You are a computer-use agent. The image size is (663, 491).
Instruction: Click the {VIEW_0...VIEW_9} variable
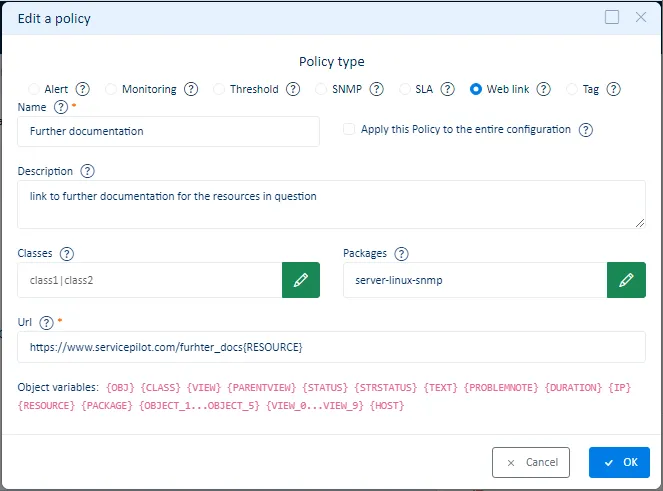[x=315, y=406]
